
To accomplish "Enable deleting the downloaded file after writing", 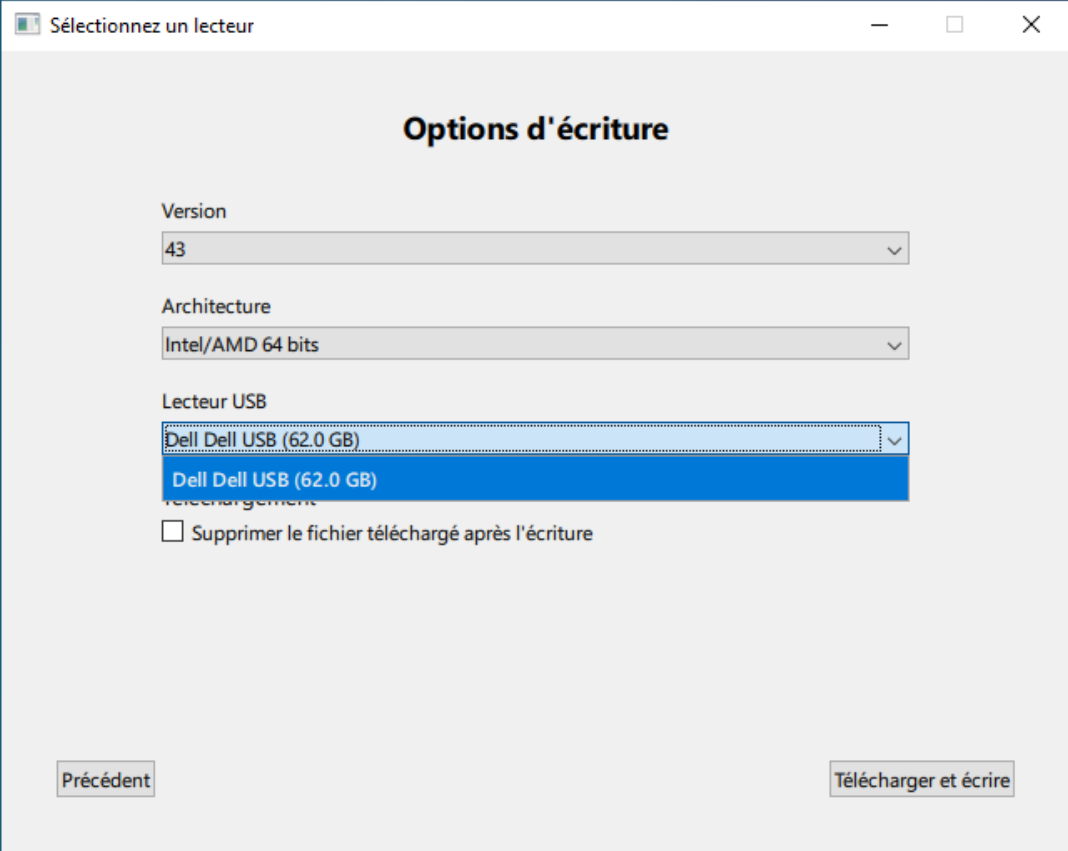I will [173, 533].
